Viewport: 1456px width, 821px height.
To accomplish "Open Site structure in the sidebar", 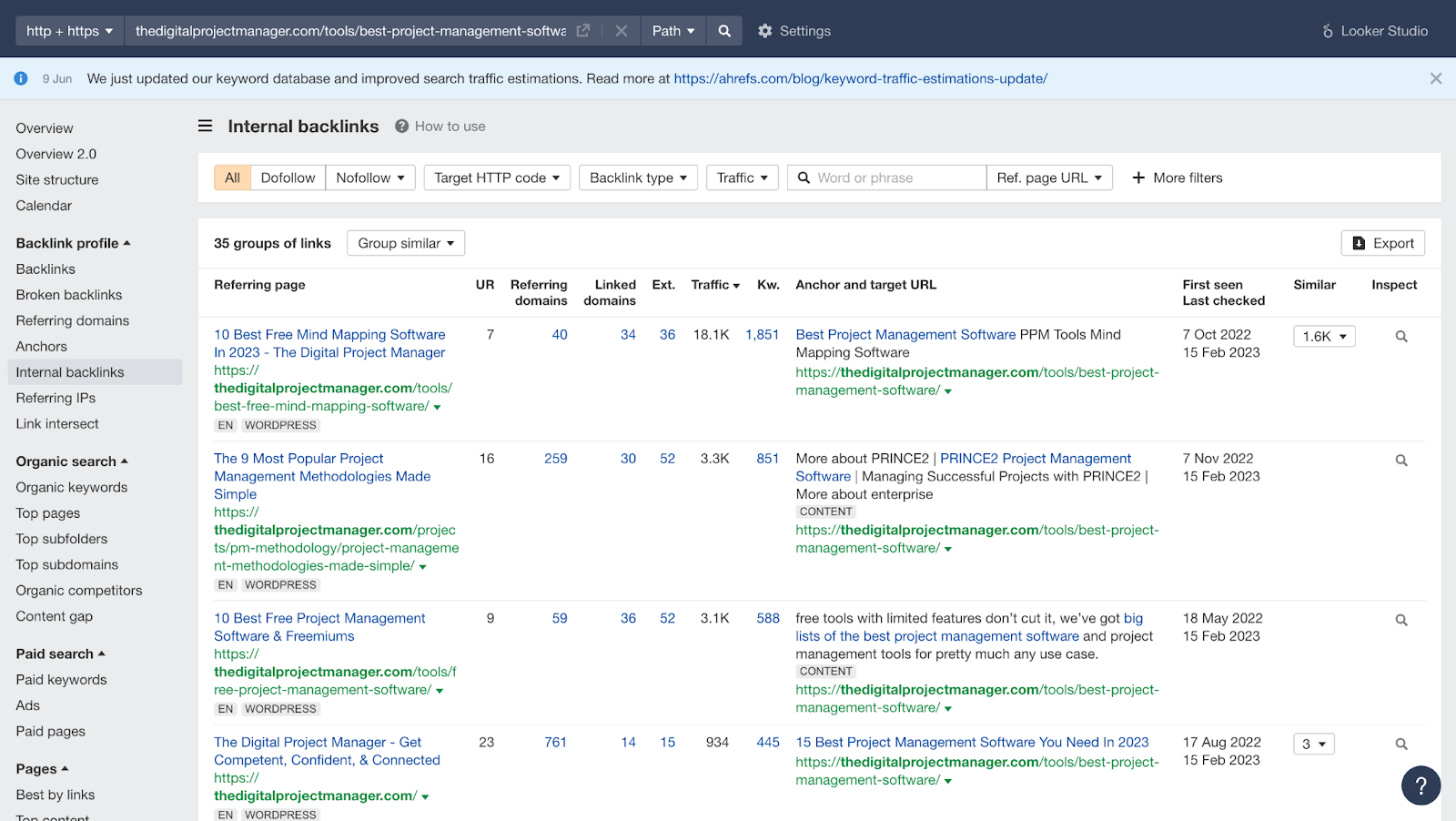I will [57, 180].
